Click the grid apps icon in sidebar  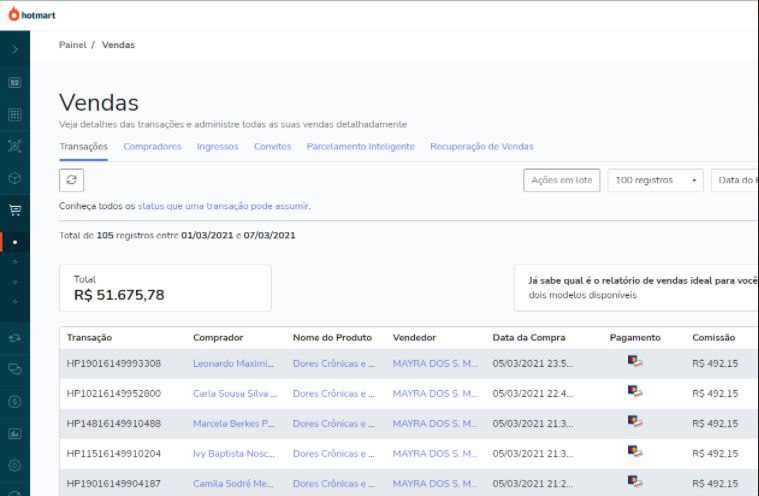(14, 114)
